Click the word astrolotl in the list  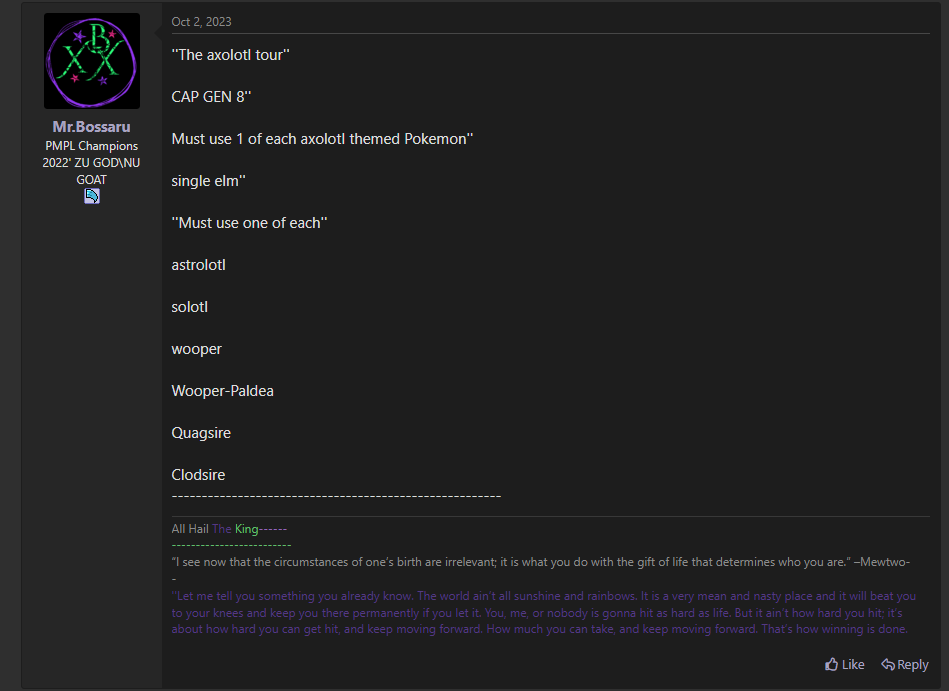click(199, 265)
